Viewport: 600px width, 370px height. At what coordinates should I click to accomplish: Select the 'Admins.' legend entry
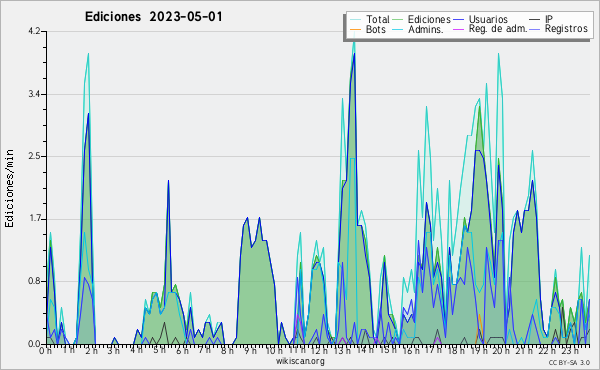426,29
